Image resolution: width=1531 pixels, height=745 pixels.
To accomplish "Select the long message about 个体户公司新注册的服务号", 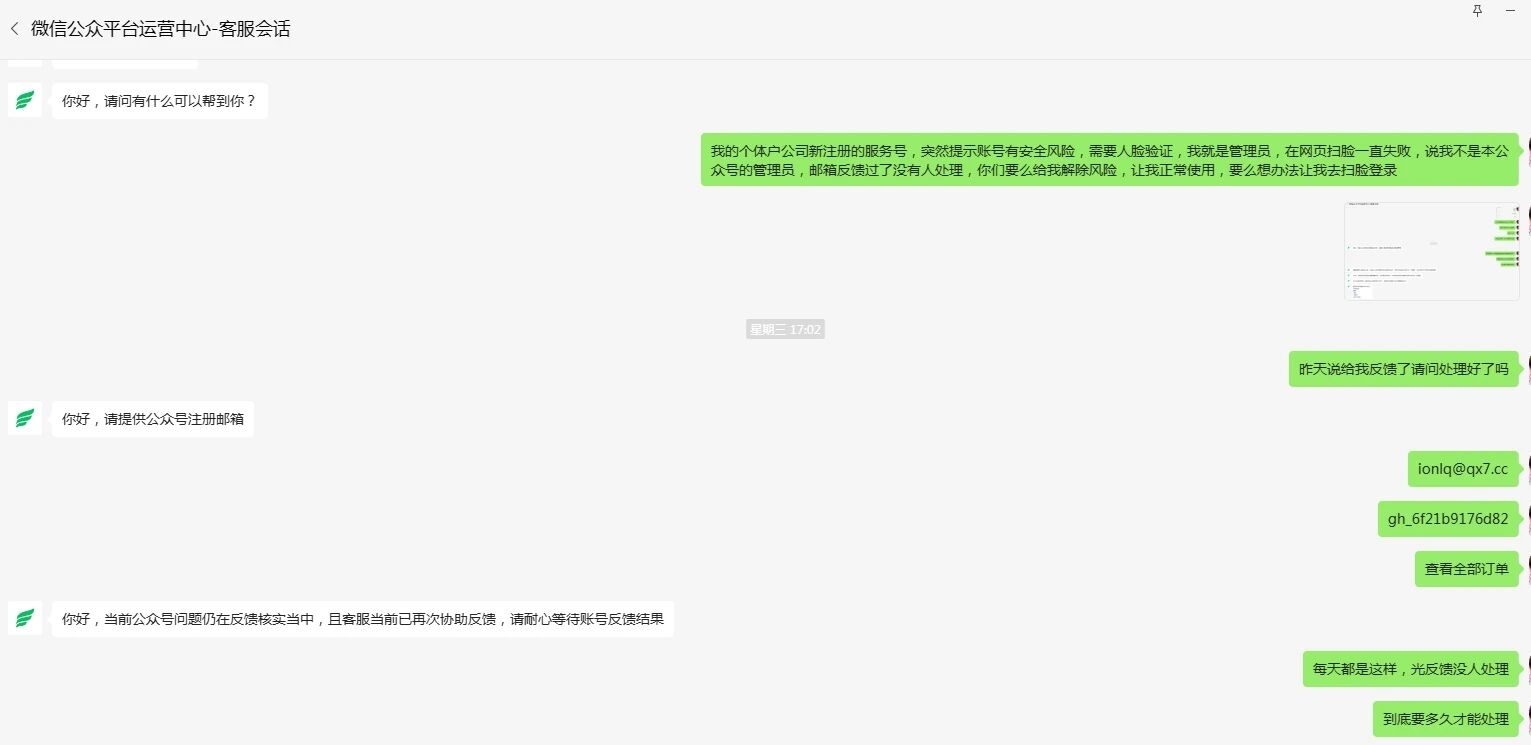I will (x=1109, y=160).
